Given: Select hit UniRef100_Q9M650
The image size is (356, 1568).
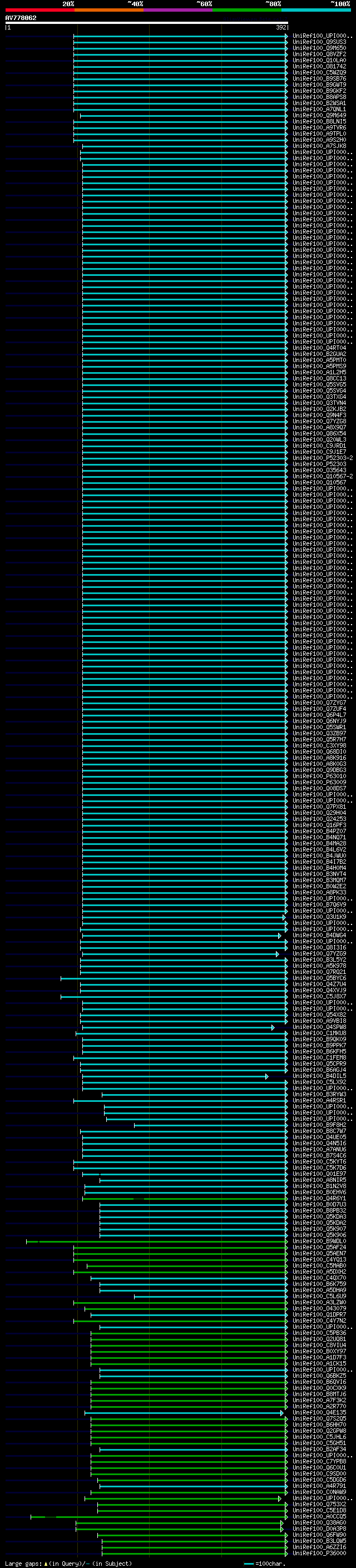Looking at the screenshot, I should click(319, 49).
